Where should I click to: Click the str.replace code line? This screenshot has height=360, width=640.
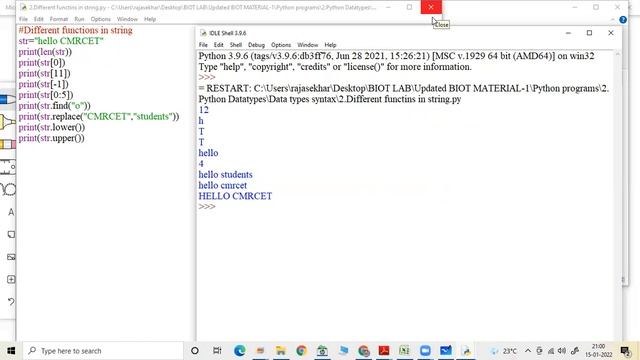click(99, 117)
